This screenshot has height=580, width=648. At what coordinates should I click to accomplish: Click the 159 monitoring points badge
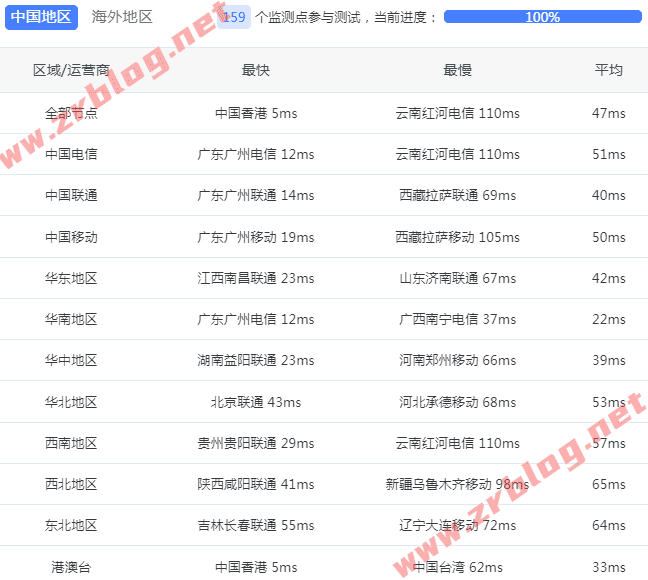[234, 17]
